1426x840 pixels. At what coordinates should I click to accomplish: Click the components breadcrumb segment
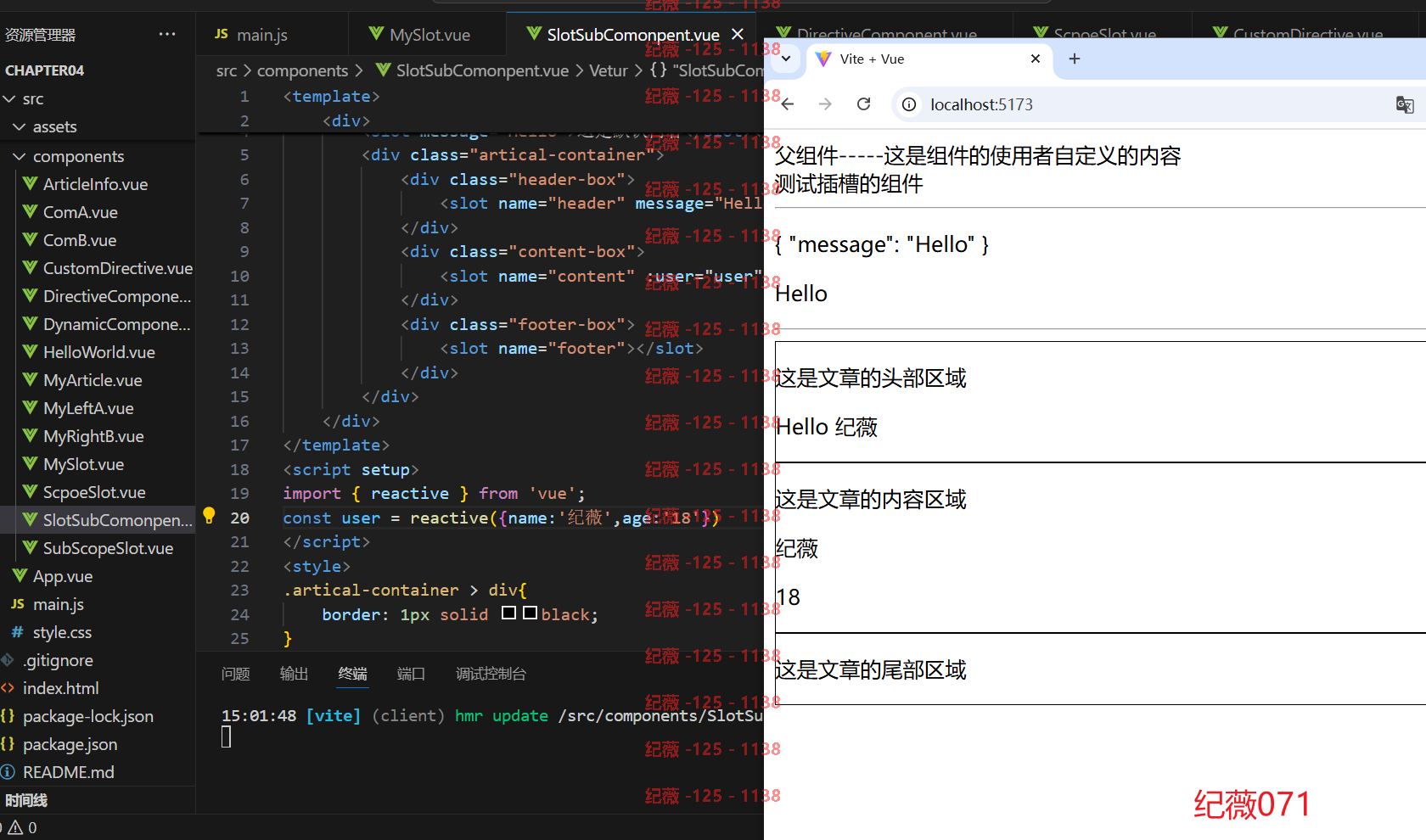point(302,70)
